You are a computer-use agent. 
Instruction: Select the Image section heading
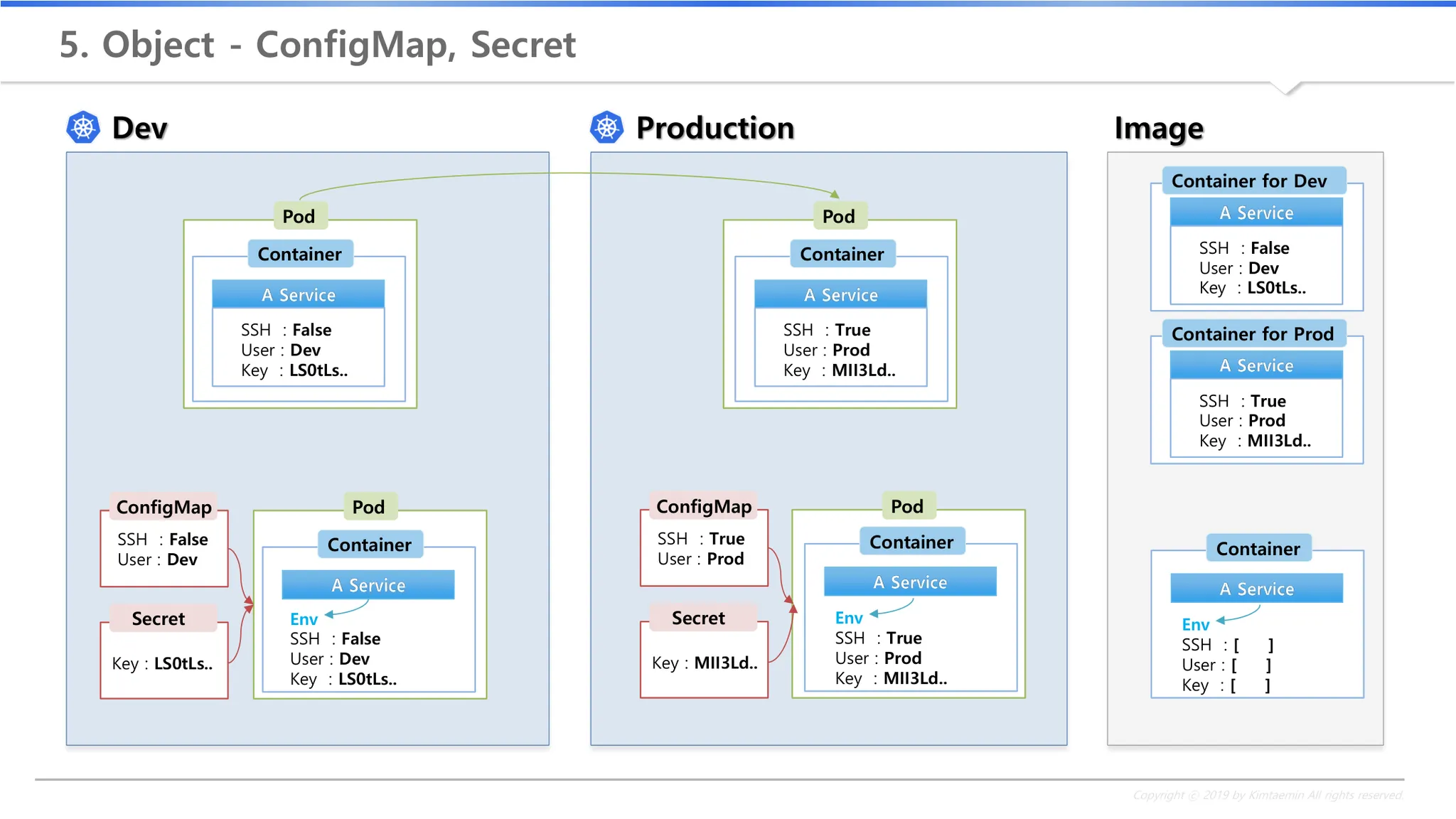point(1158,129)
